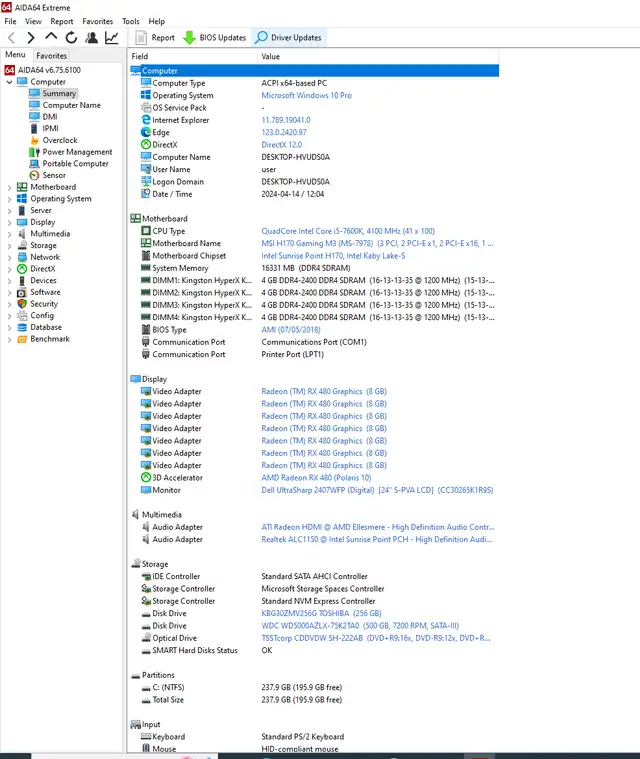Refresh the report with the Refresh icon

point(71,37)
